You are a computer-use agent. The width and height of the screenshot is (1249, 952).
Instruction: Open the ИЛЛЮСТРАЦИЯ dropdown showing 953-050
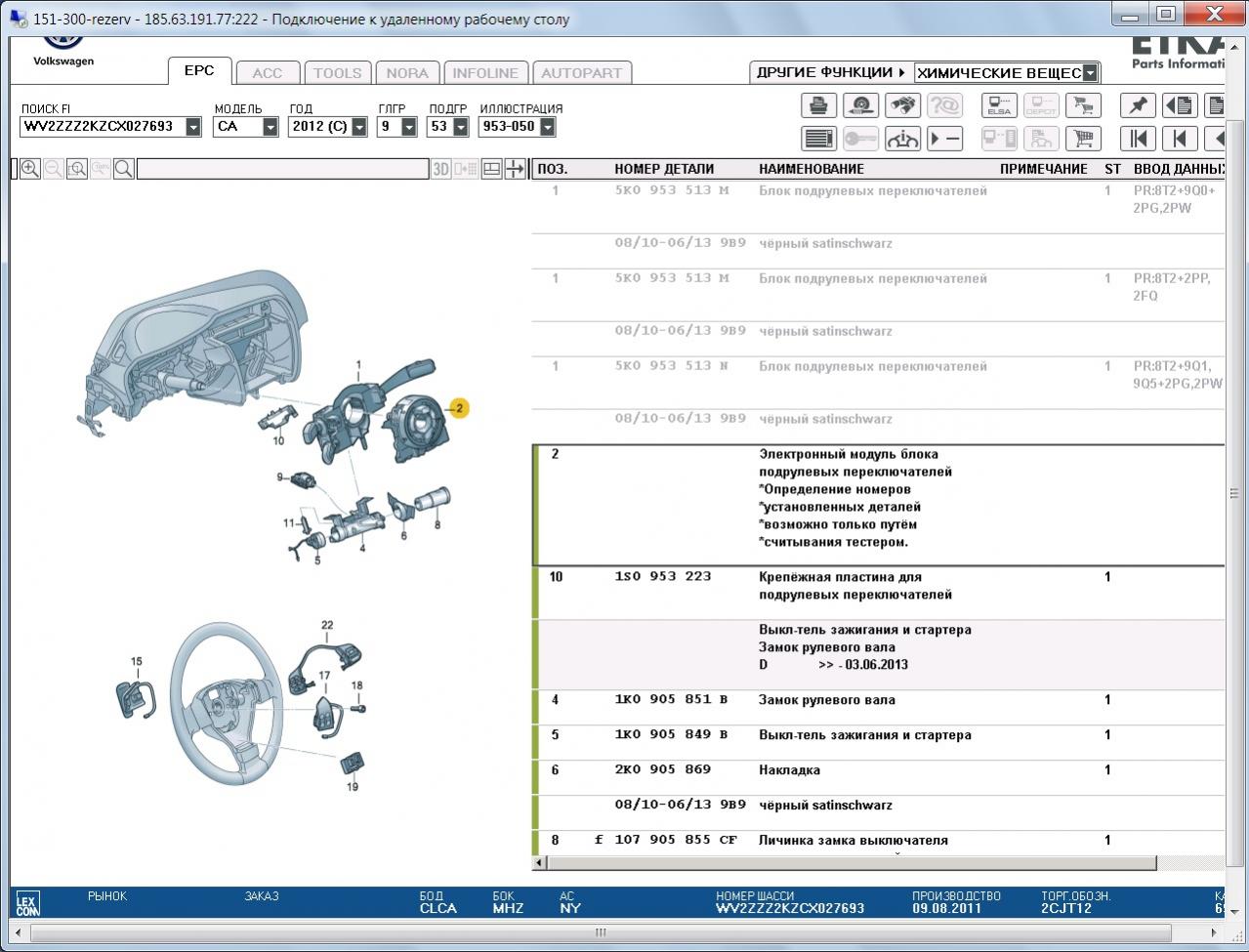[547, 127]
